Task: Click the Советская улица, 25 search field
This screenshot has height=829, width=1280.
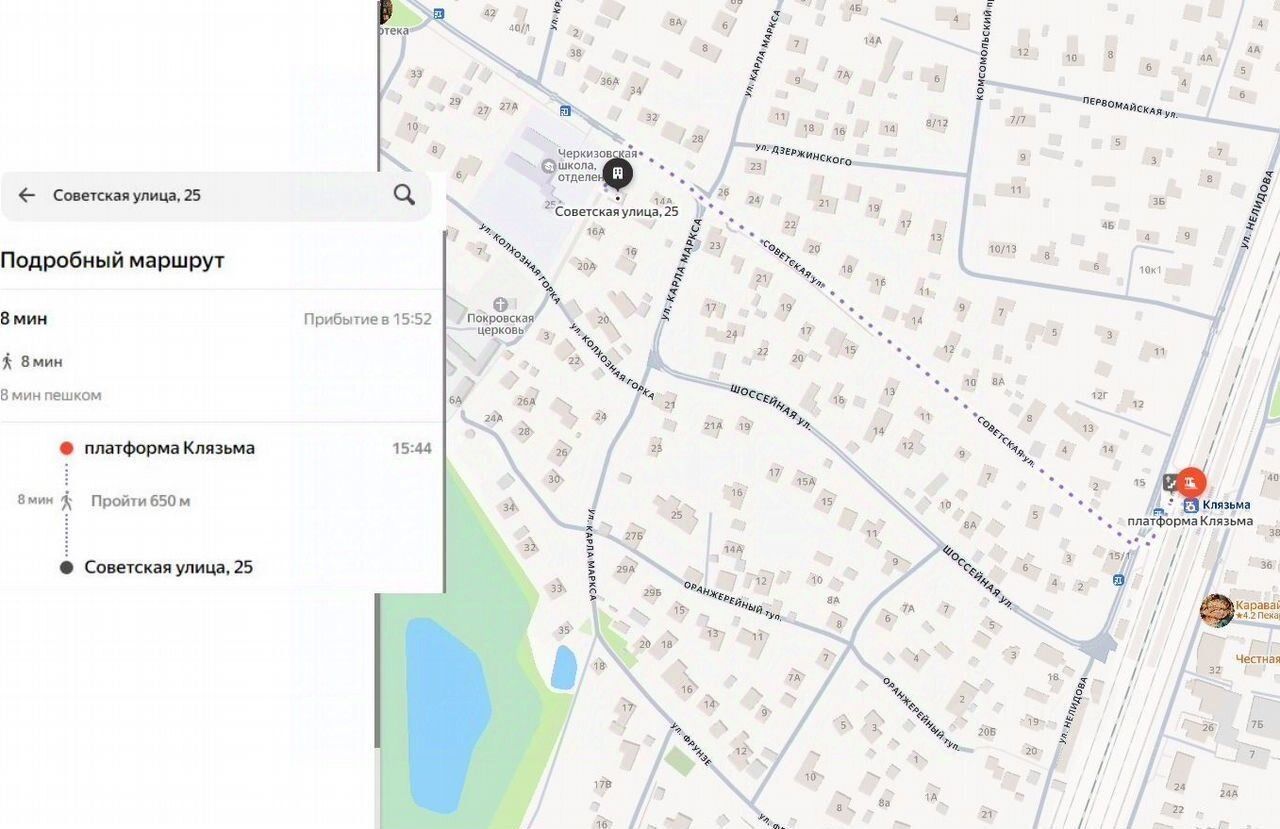Action: point(216,195)
